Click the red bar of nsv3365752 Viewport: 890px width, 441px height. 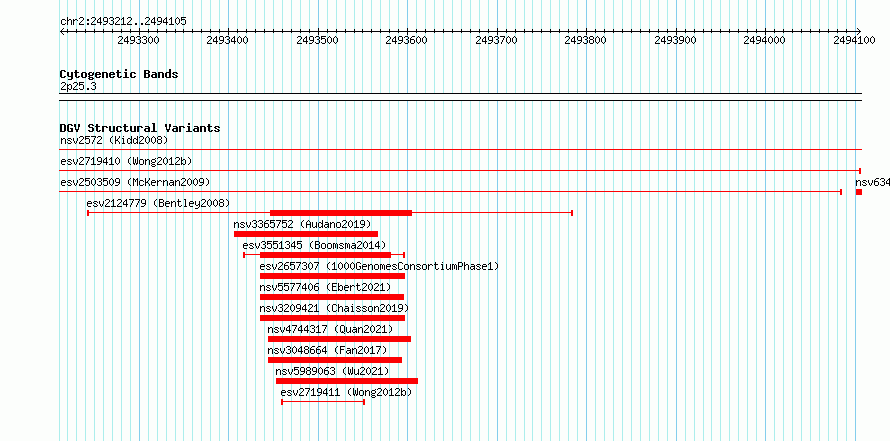click(x=306, y=234)
